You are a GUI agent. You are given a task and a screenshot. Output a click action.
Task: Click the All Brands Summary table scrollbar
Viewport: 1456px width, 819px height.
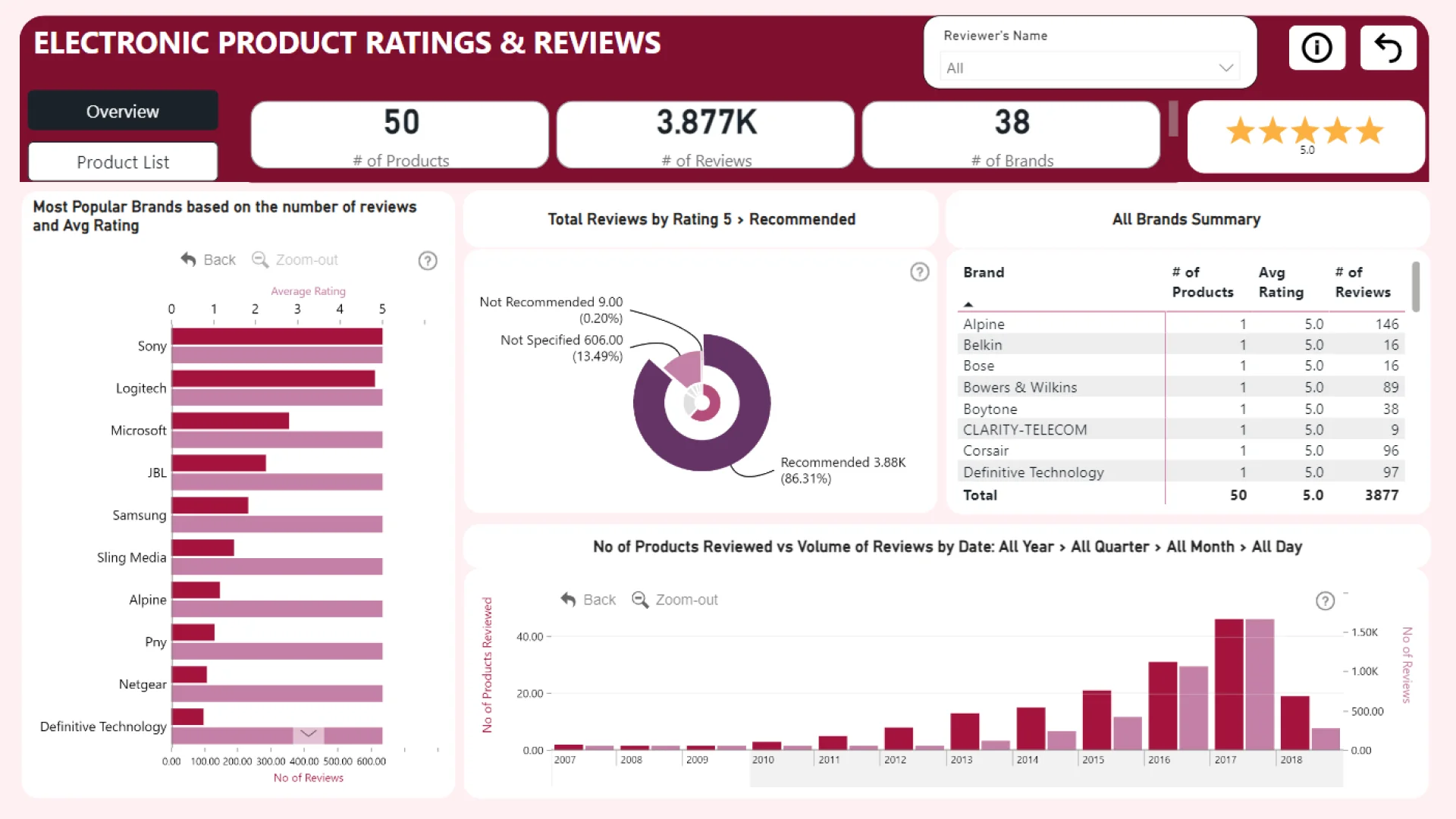click(1415, 287)
